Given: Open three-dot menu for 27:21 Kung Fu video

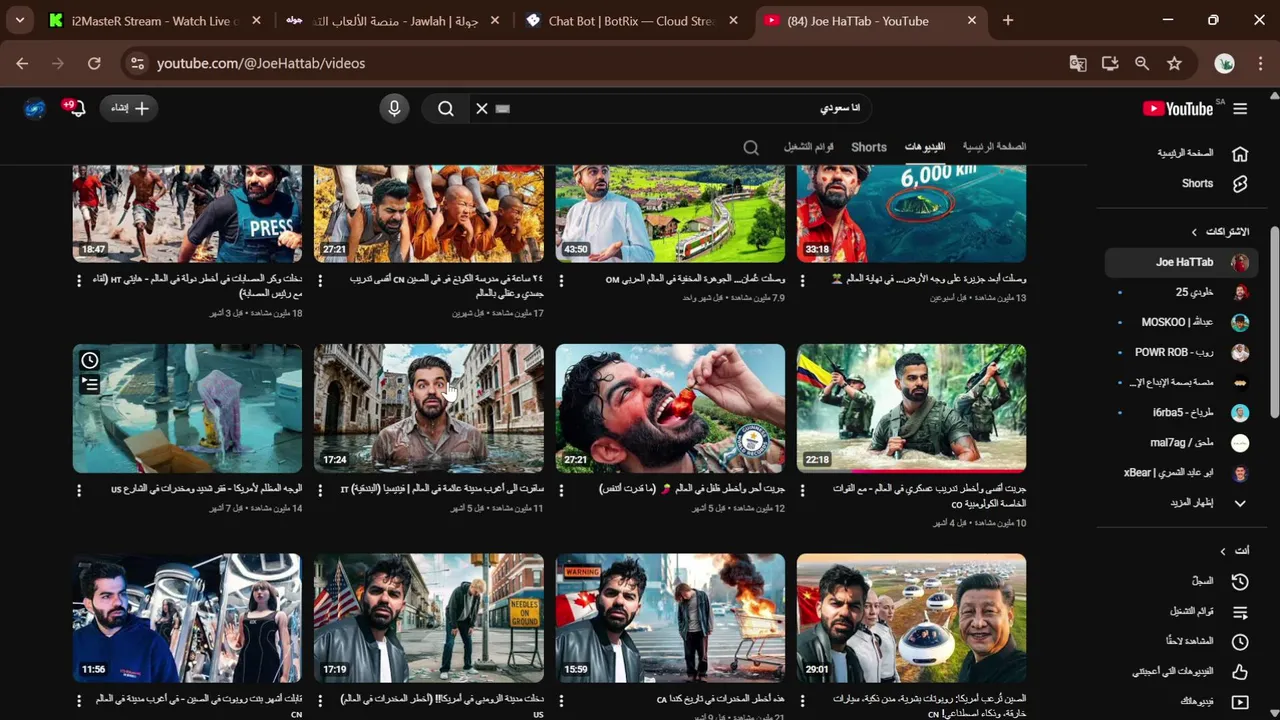Looking at the screenshot, I should [x=320, y=281].
